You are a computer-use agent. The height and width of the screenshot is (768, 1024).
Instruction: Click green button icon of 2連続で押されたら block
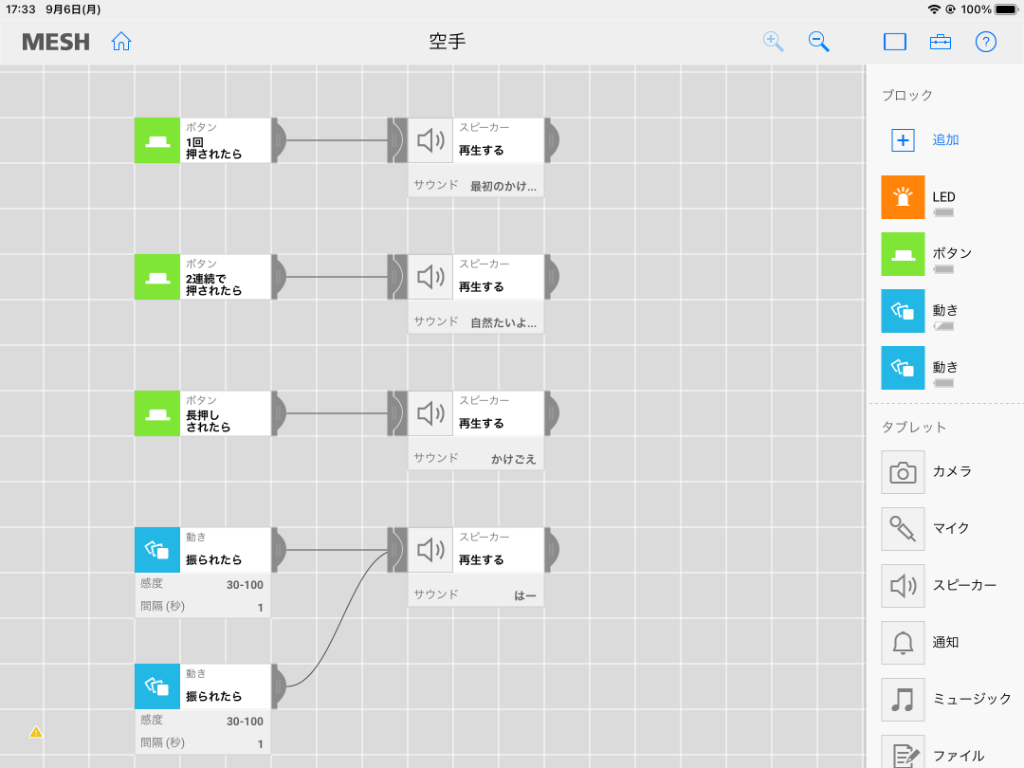(x=157, y=277)
